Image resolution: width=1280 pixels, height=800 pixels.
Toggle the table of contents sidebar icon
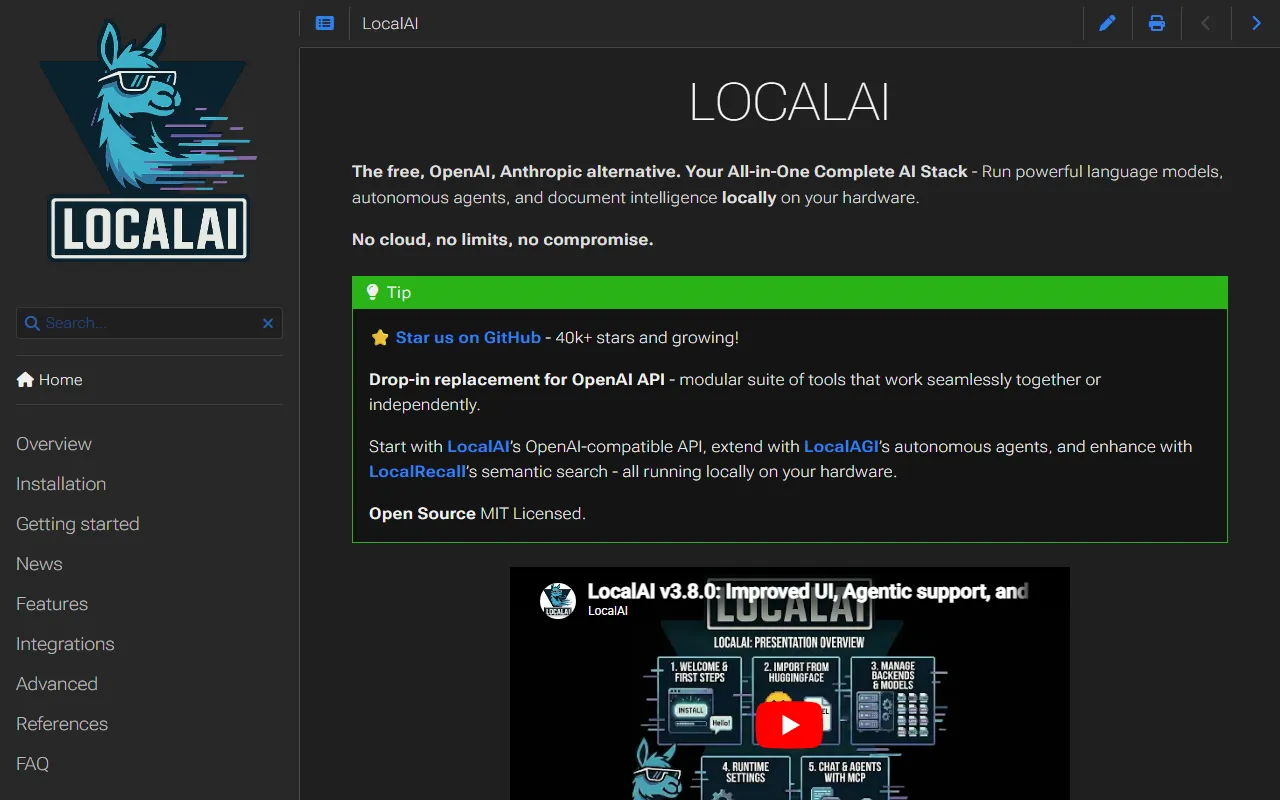[x=324, y=23]
